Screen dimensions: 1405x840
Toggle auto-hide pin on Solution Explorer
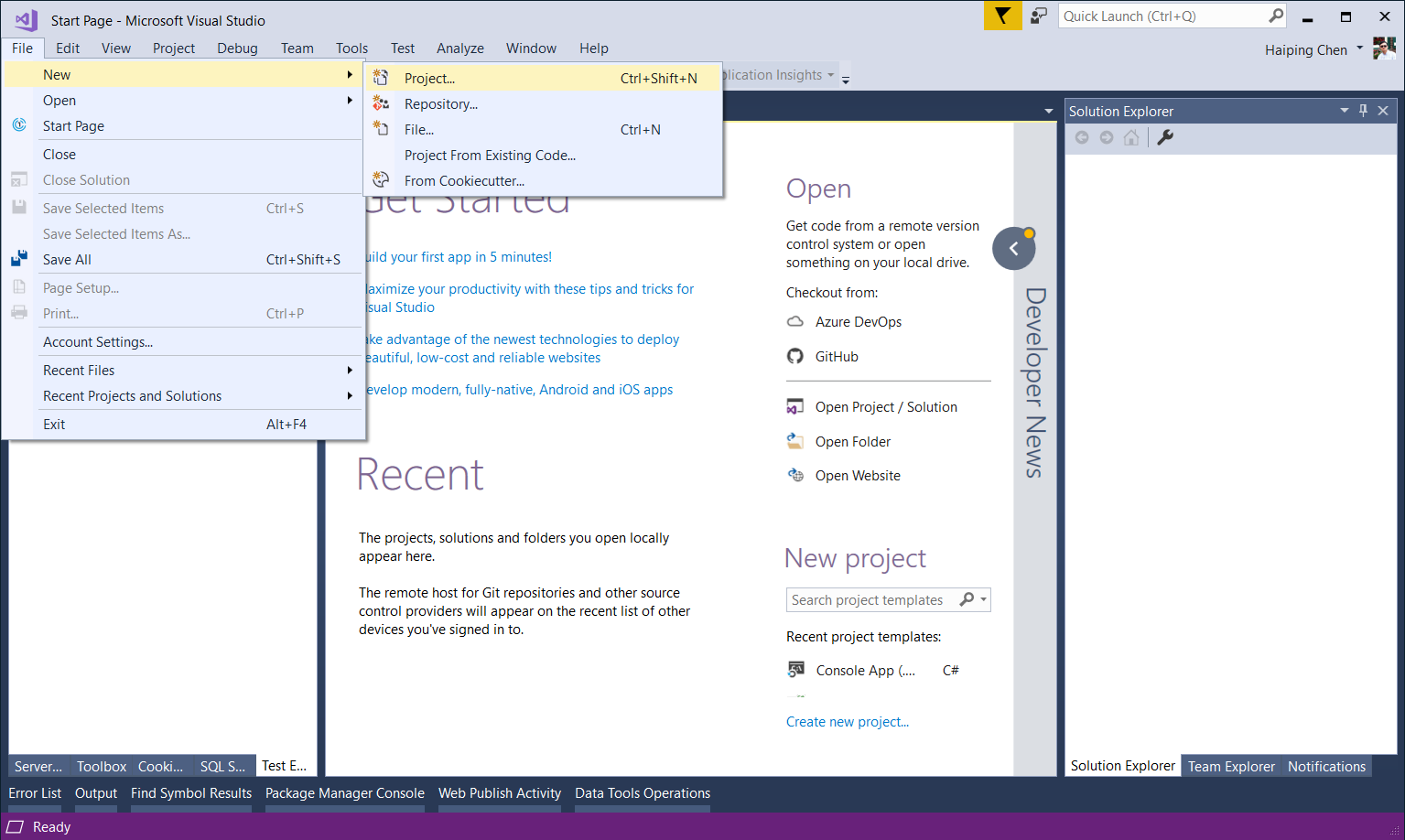pos(1363,111)
